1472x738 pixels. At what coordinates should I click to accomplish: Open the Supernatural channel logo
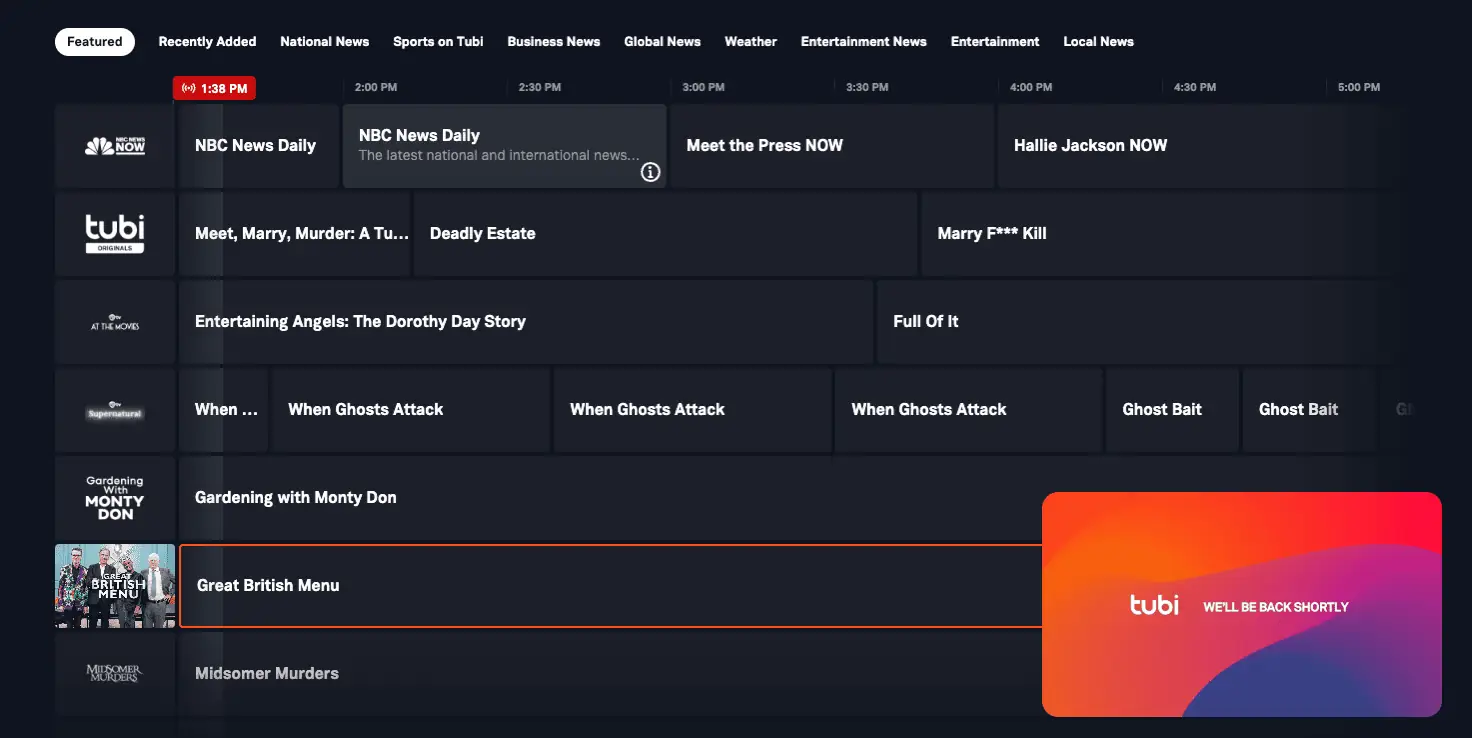click(x=115, y=410)
